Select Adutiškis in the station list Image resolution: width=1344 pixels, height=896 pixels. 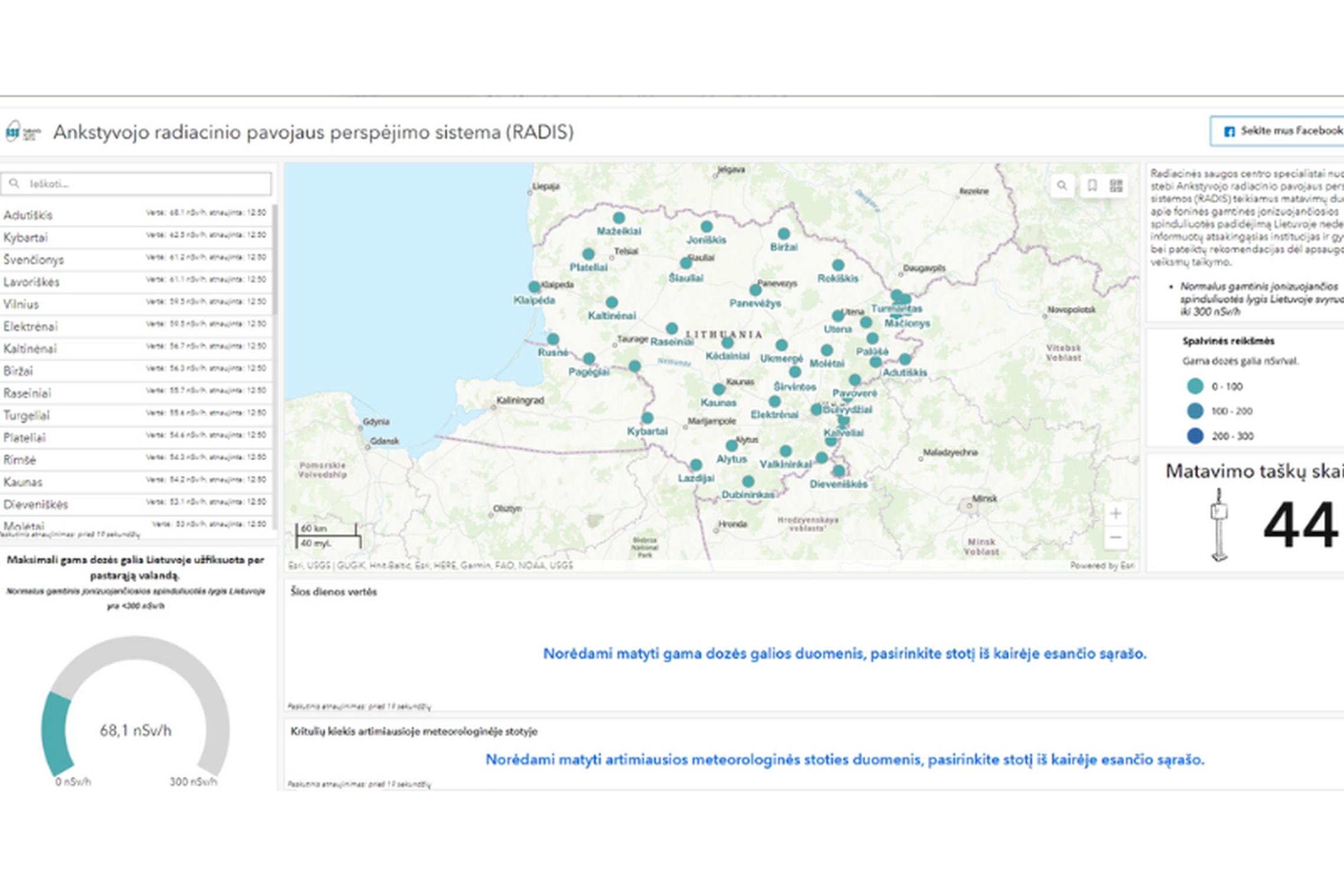point(136,215)
